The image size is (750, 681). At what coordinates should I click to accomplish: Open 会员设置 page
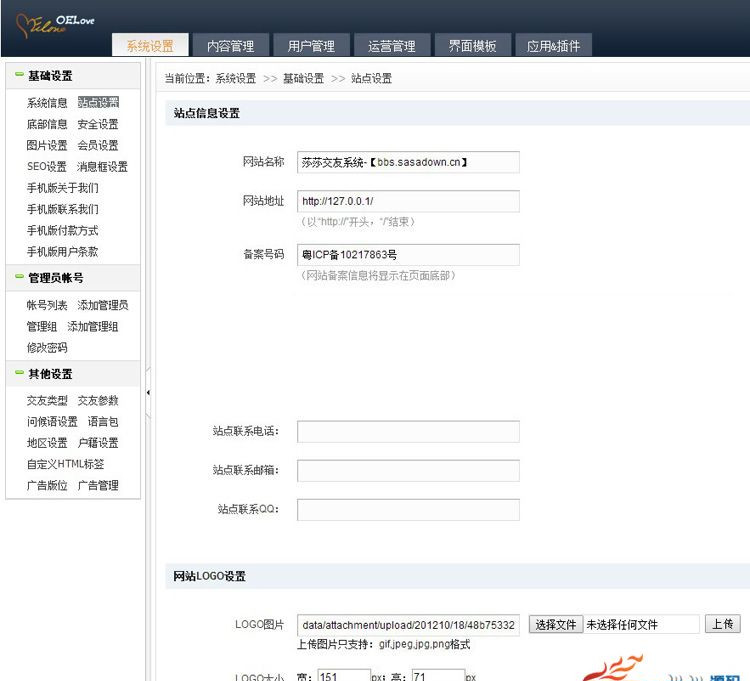[x=98, y=145]
